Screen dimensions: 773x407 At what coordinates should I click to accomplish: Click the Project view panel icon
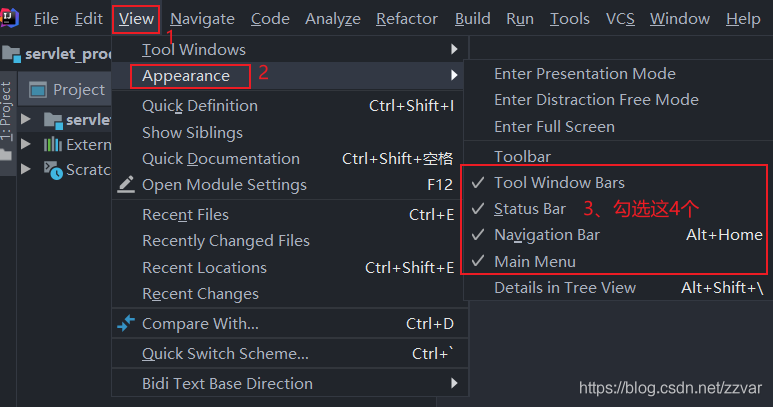pyautogui.click(x=38, y=90)
